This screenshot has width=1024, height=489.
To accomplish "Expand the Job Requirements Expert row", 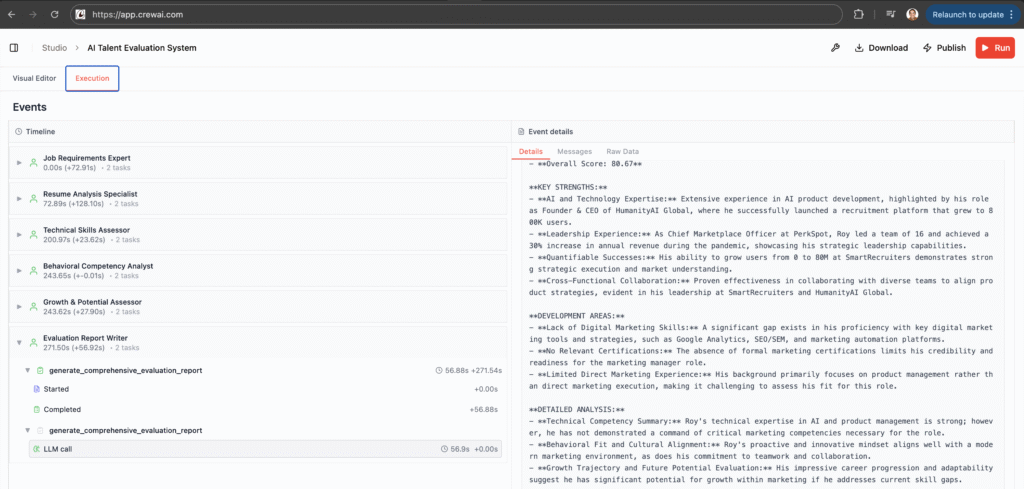I will point(19,162).
